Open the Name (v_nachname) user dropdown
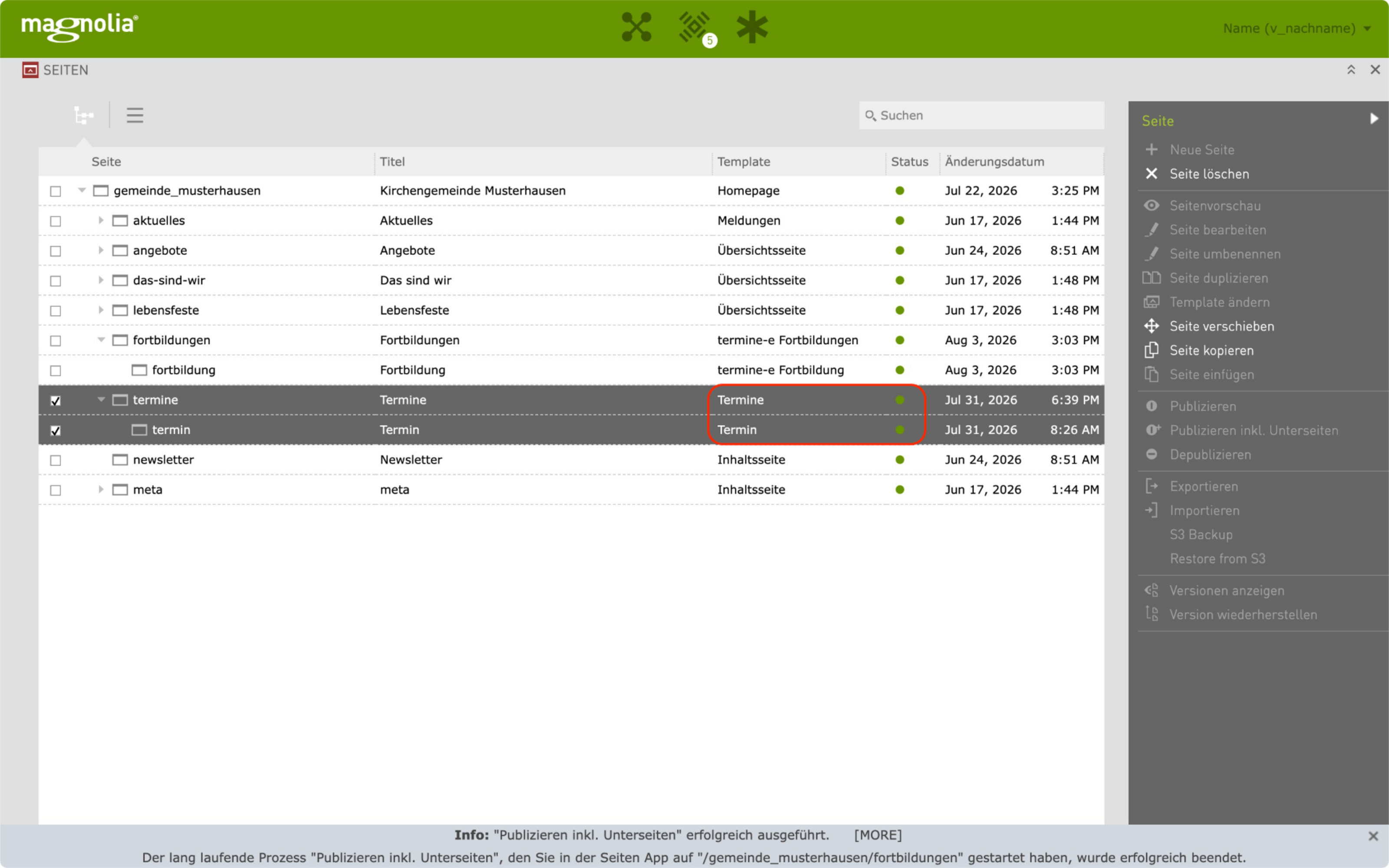1389x868 pixels. point(1297,28)
